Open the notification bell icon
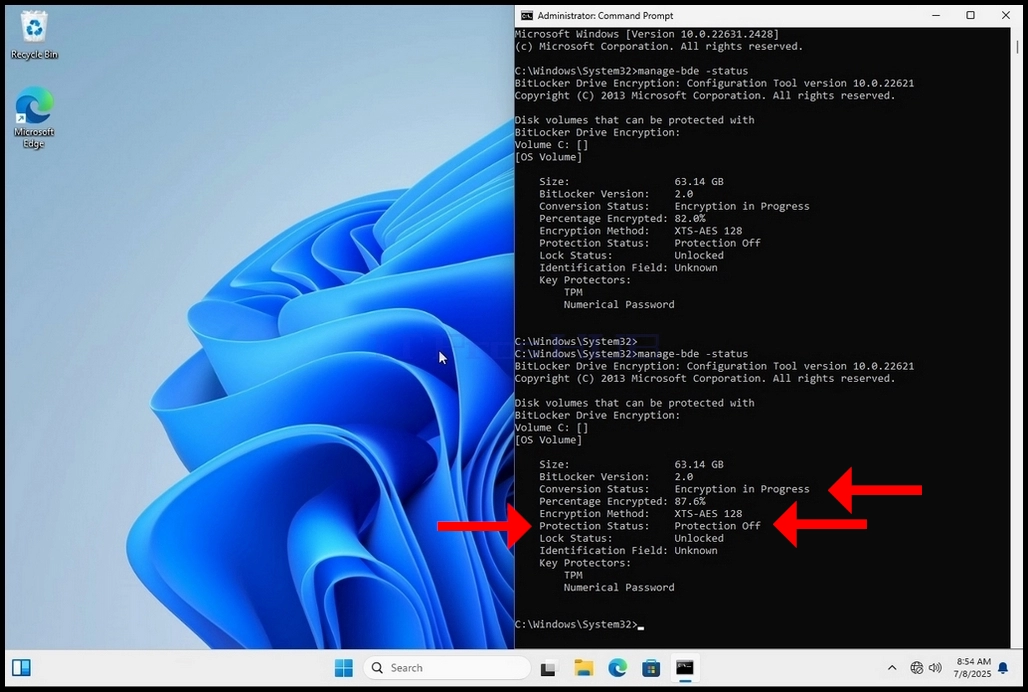The image size is (1028, 692). pos(1003,668)
